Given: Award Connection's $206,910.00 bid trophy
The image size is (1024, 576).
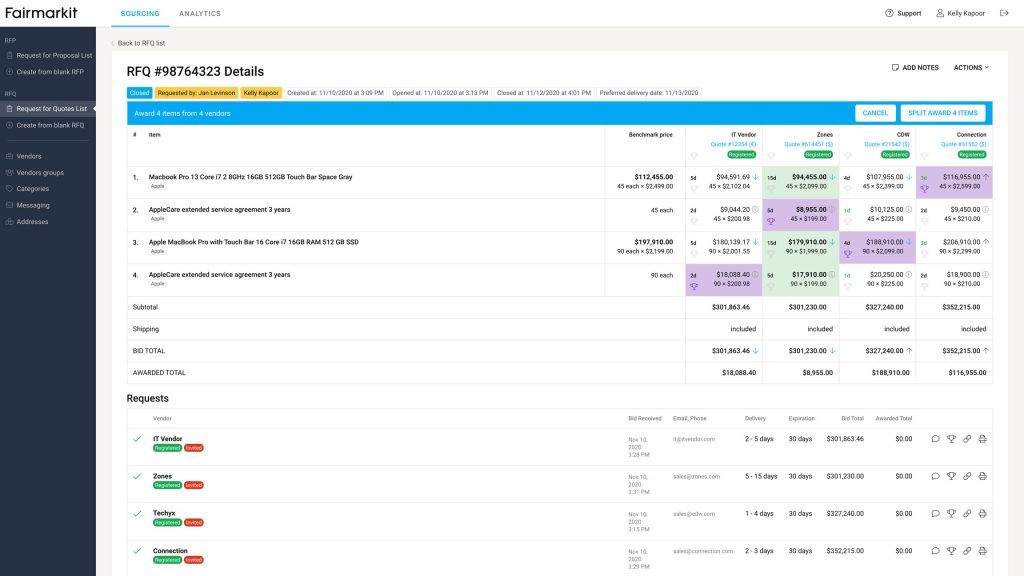Looking at the screenshot, I should (924, 254).
